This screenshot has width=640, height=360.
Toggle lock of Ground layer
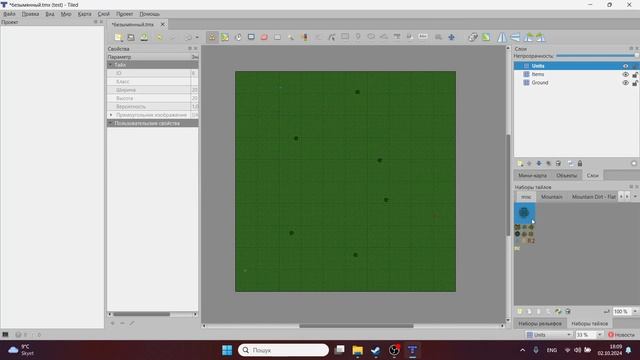coord(635,82)
